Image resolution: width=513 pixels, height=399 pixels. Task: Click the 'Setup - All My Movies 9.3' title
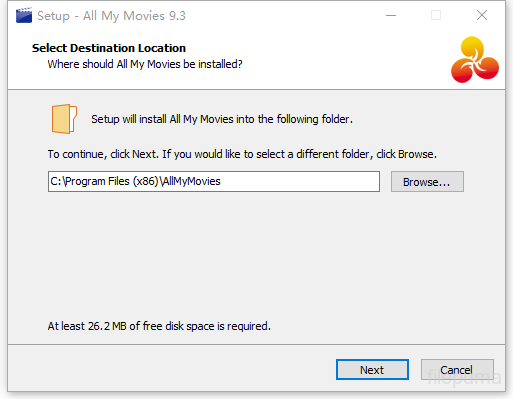[x=111, y=16]
